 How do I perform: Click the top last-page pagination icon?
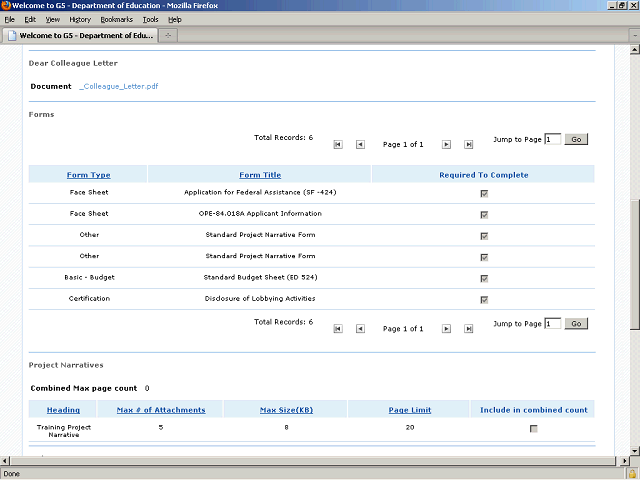coord(468,145)
